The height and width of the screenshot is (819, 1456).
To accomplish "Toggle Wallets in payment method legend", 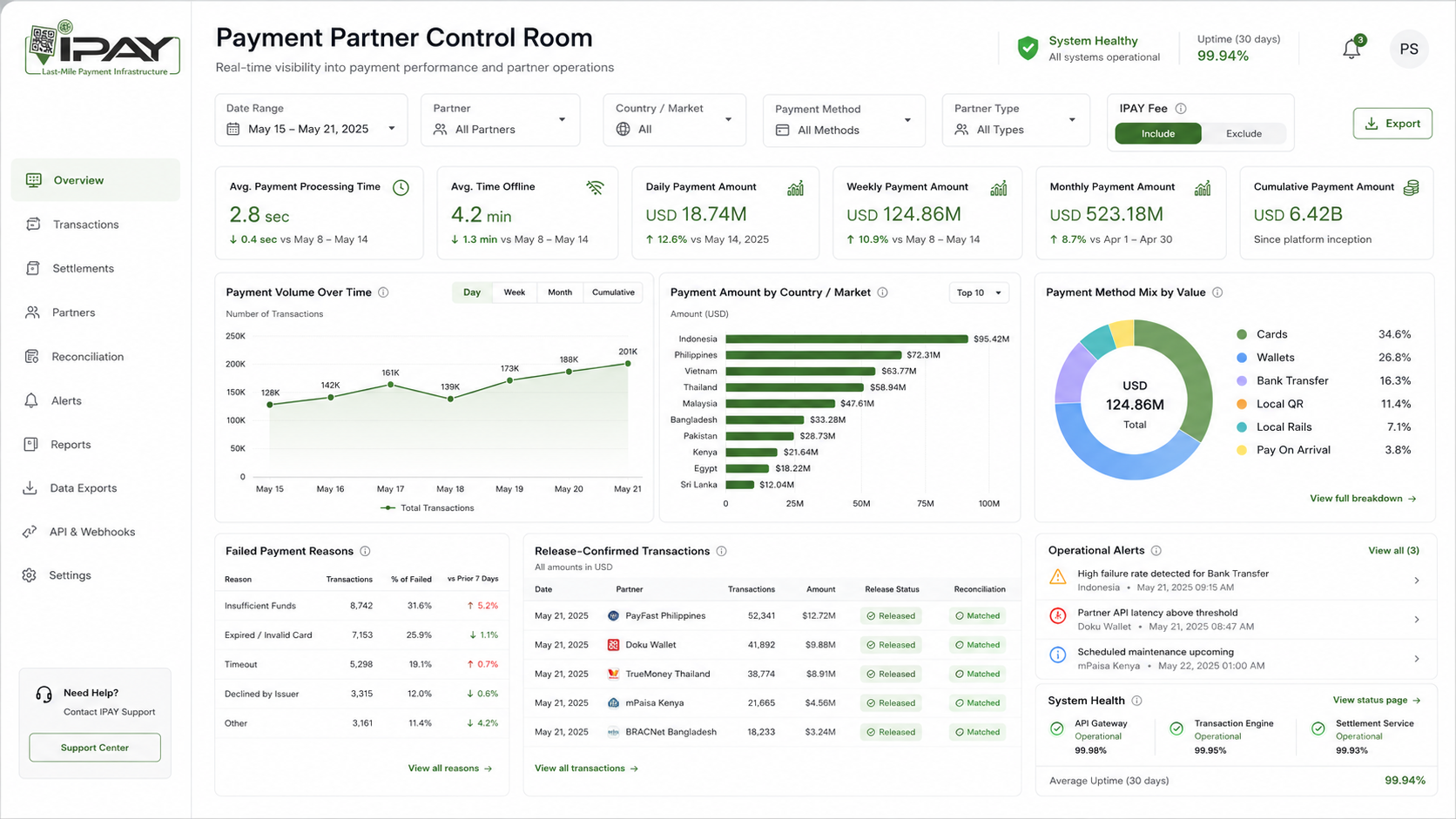I will (x=1265, y=358).
